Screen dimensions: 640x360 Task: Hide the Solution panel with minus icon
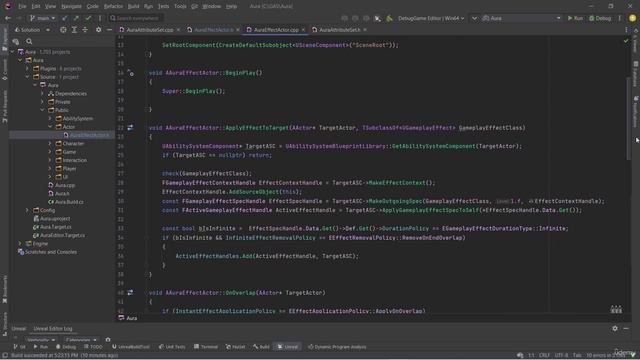(x=109, y=30)
